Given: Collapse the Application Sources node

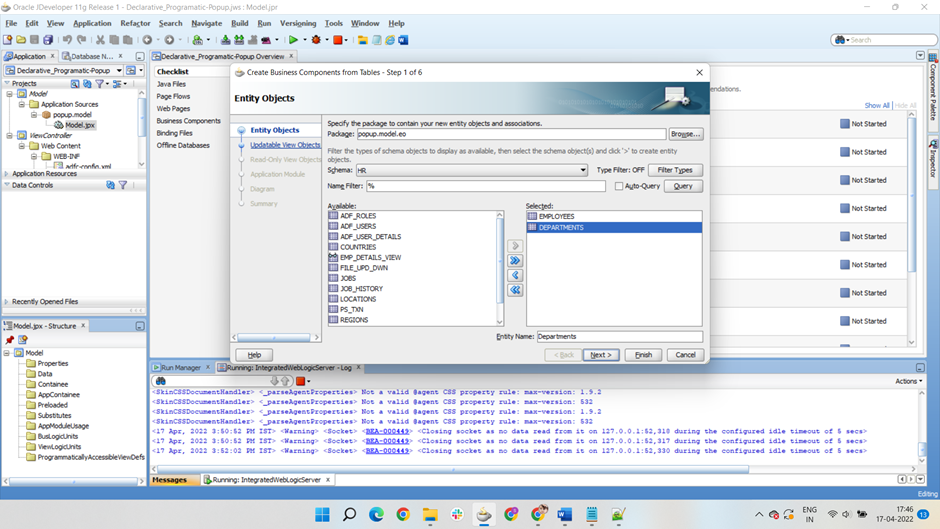Looking at the screenshot, I should [22, 104].
